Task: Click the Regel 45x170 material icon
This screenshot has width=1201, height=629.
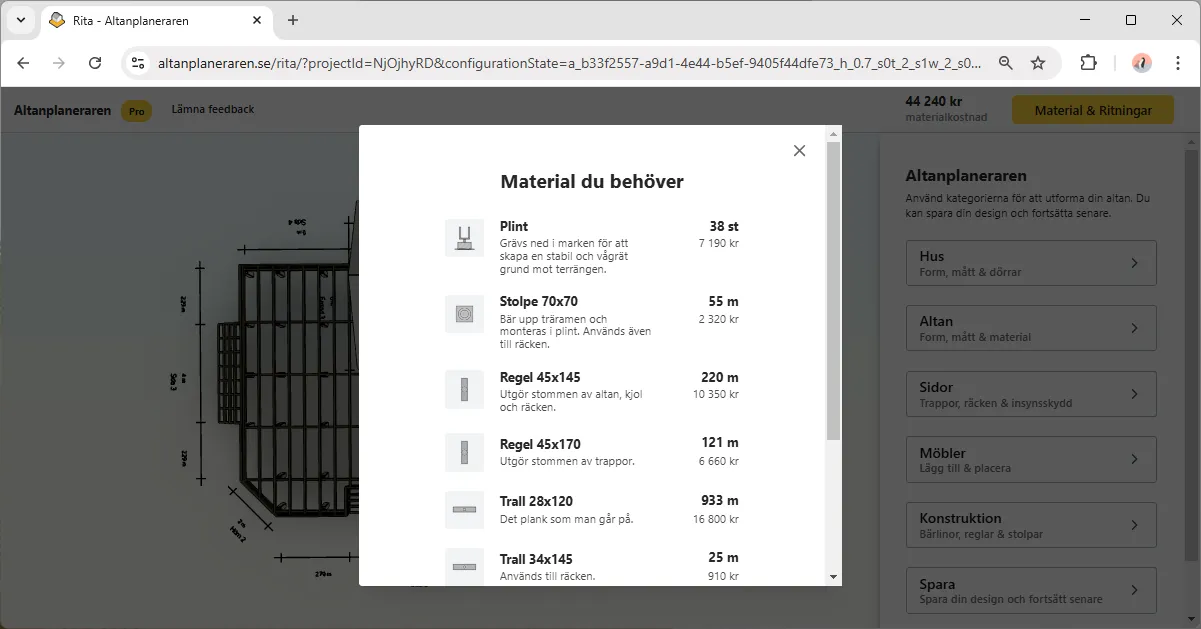Action: 464,452
